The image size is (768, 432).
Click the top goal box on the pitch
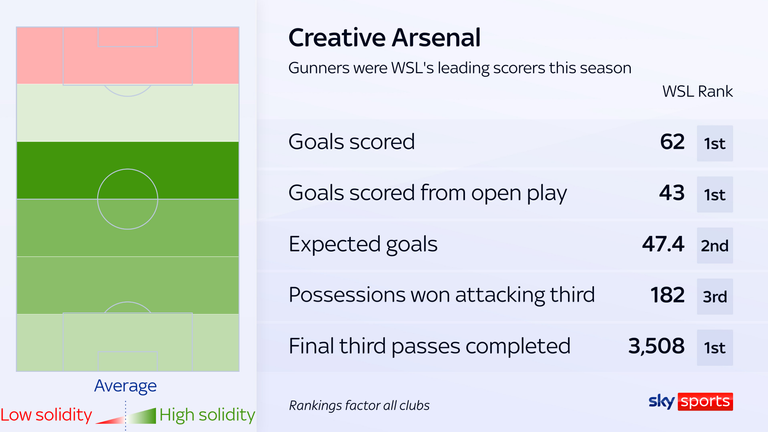point(128,37)
